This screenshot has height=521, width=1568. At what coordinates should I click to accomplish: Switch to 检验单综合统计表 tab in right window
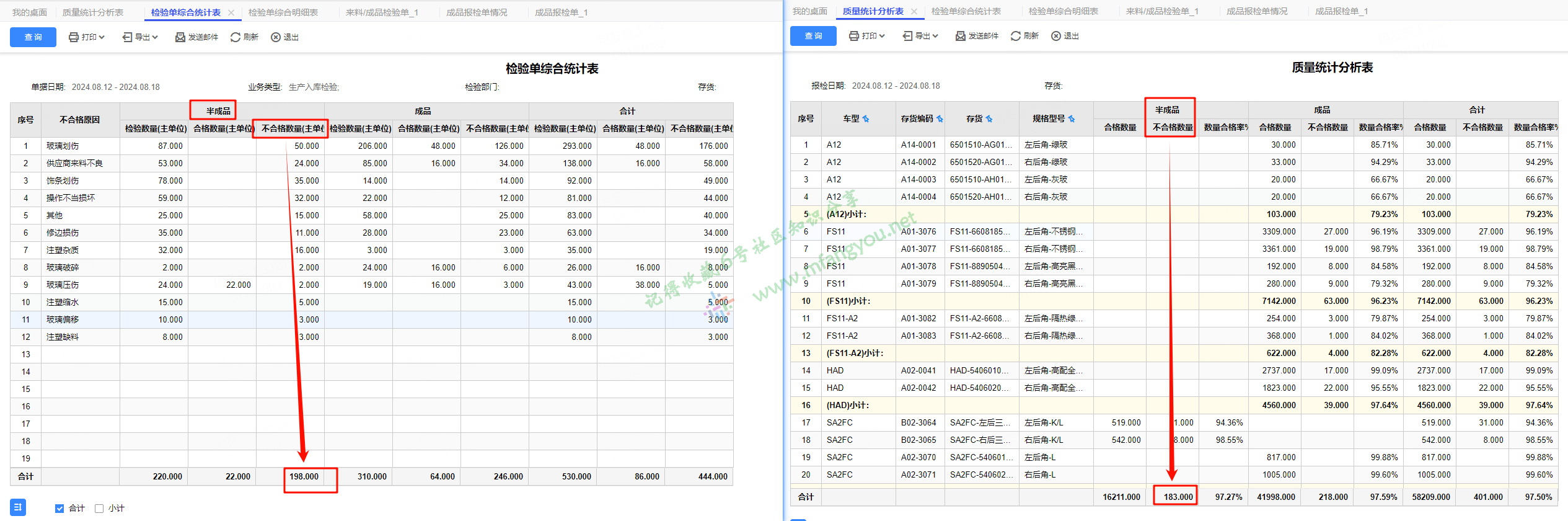coord(966,11)
